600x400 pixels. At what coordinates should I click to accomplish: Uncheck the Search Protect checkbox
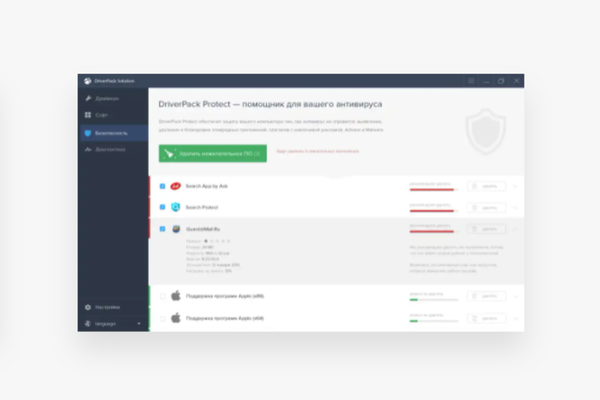pos(162,207)
